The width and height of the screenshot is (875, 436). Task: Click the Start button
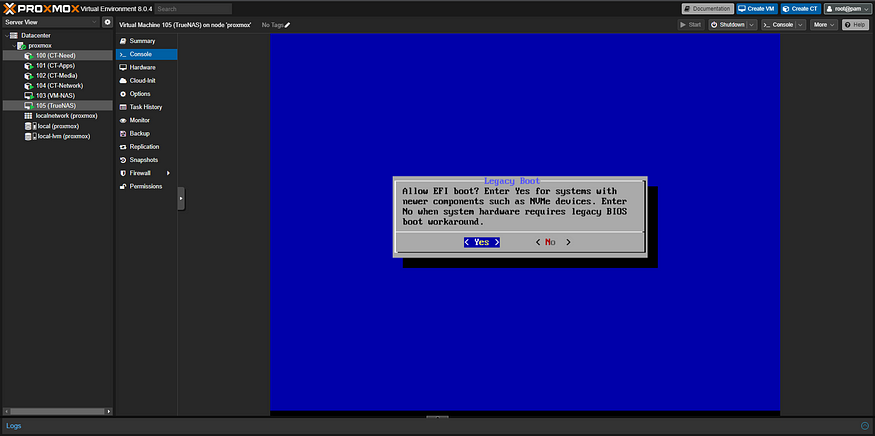point(691,25)
